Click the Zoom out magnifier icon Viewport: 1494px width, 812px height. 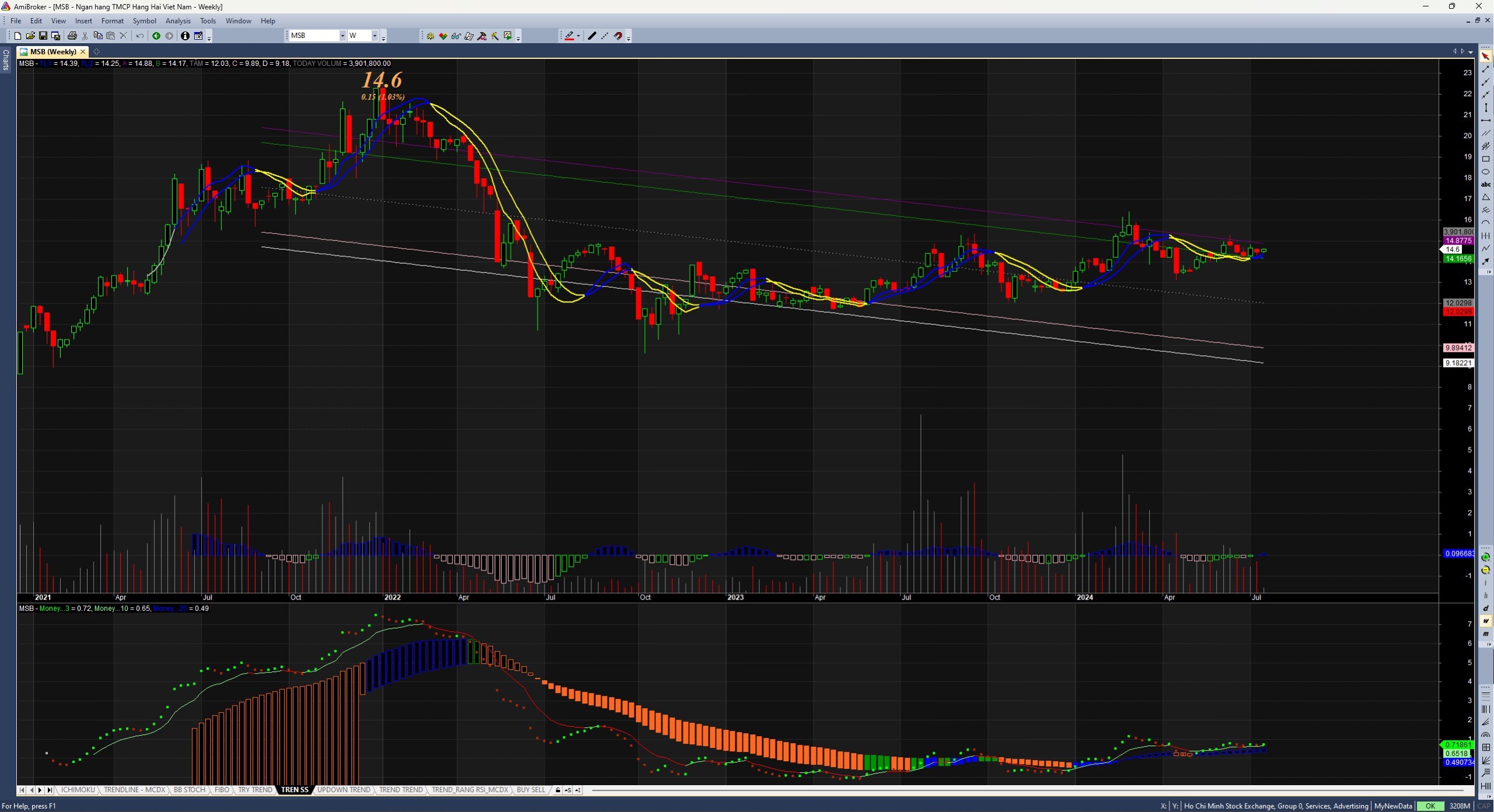[1485, 570]
